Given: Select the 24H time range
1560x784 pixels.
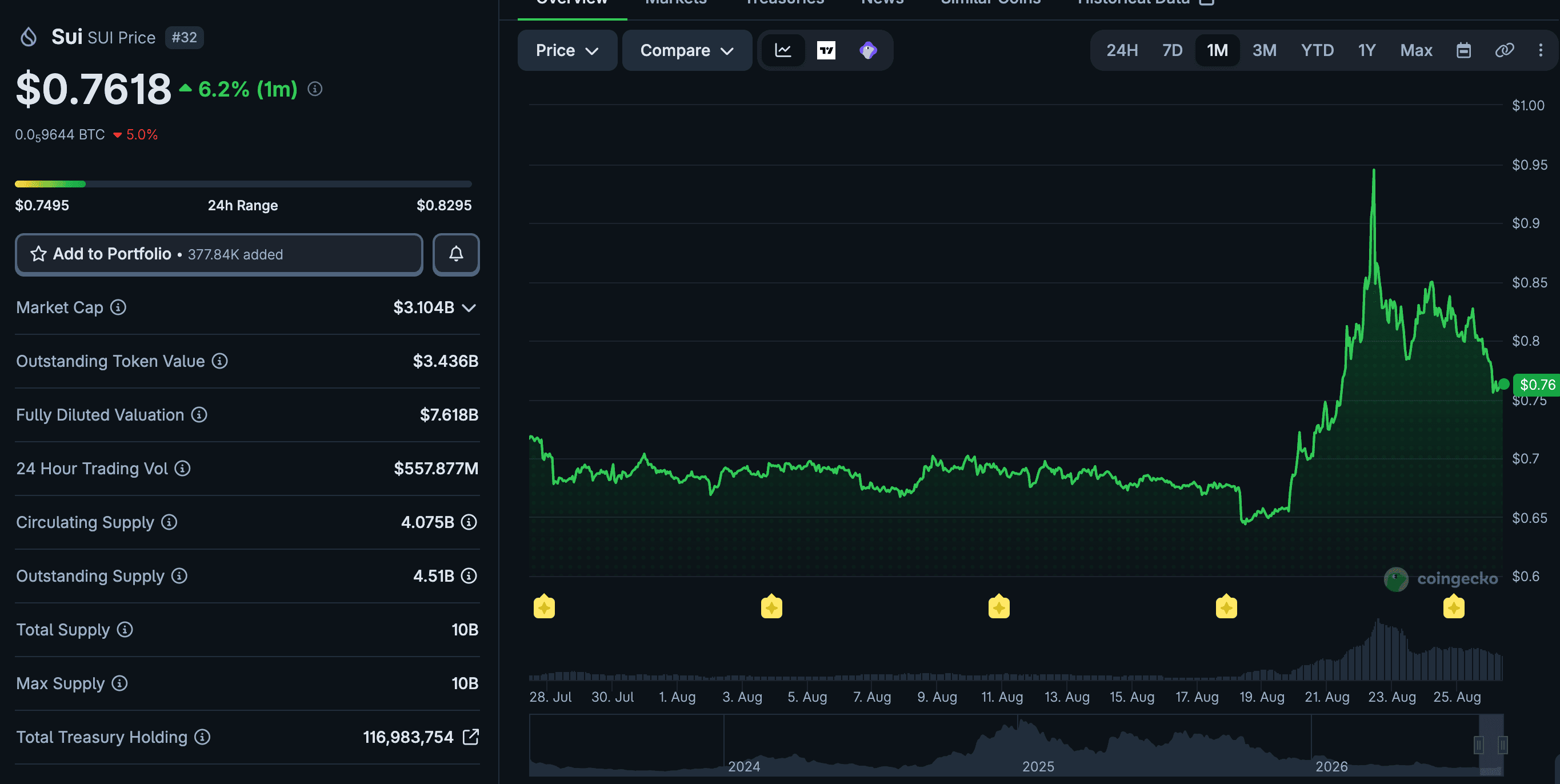Looking at the screenshot, I should coord(1122,50).
